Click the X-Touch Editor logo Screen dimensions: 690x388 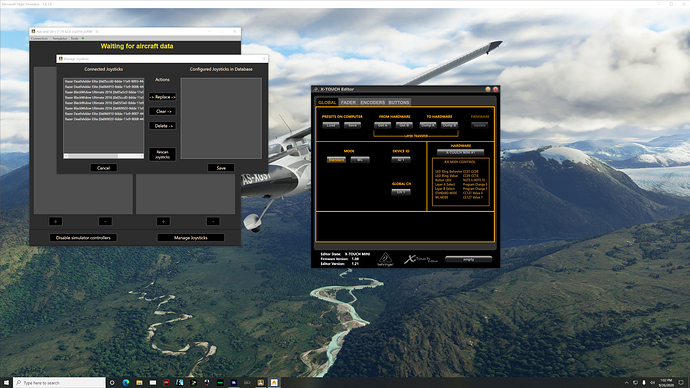click(420, 259)
